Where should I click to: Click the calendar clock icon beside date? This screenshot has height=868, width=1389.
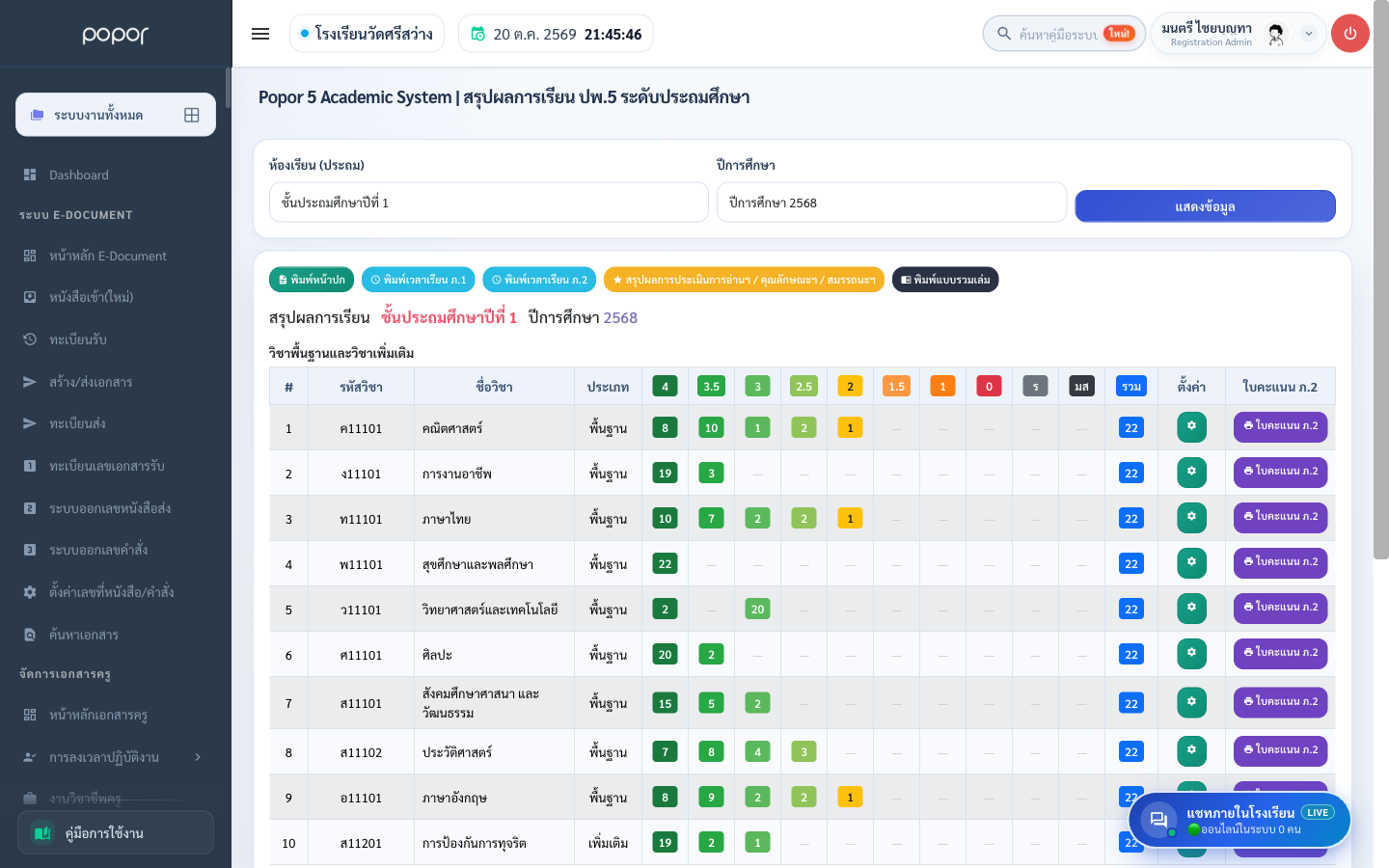[x=477, y=34]
